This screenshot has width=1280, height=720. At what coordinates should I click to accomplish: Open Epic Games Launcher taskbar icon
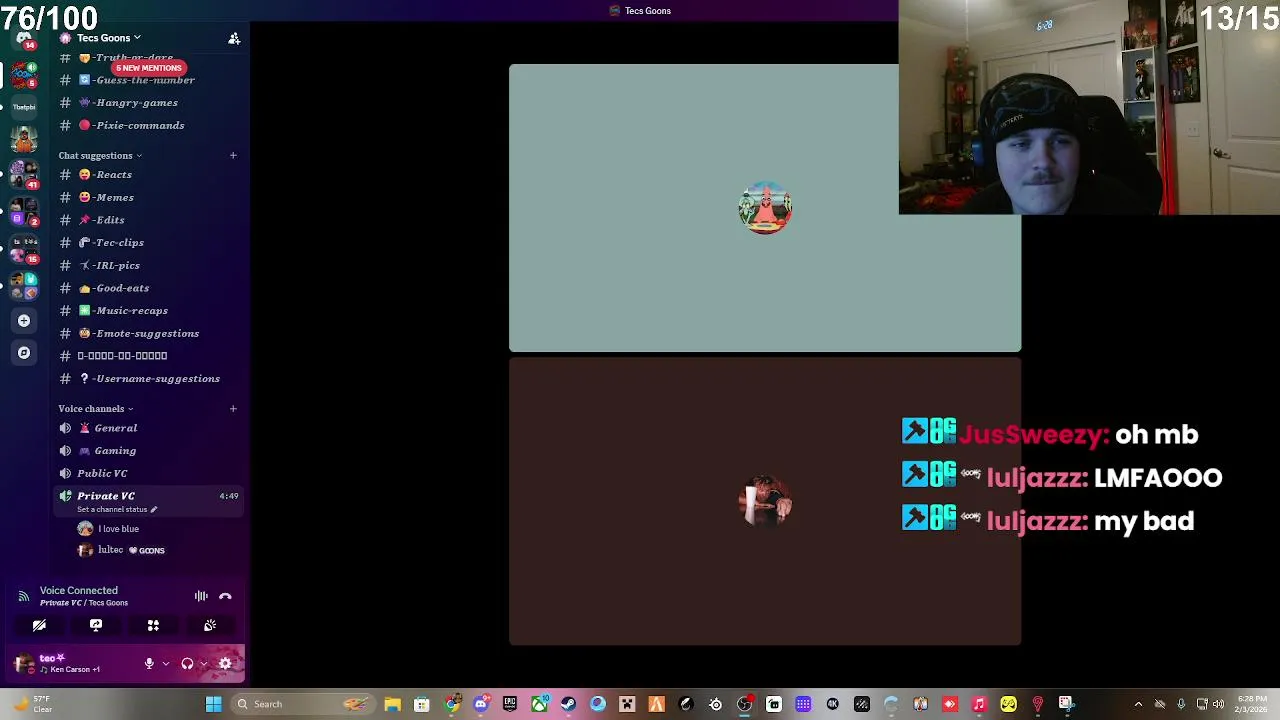tap(510, 704)
